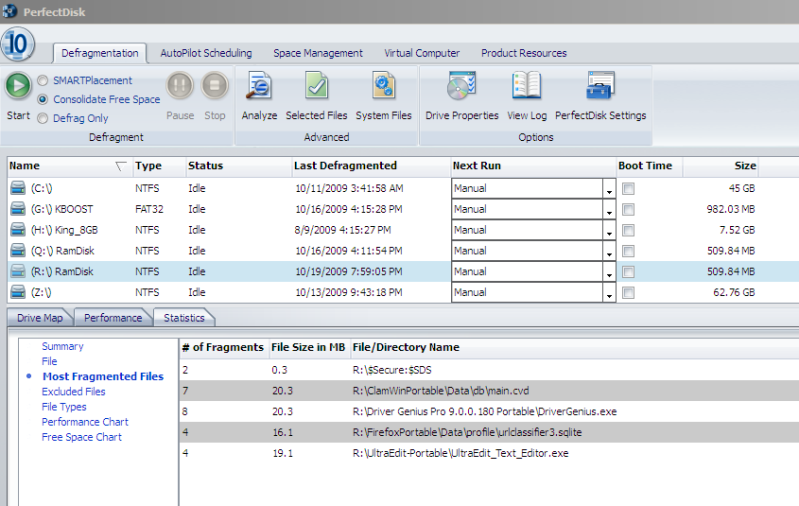
Task: Click the PerfectDisk 10 application orb
Action: click(17, 44)
